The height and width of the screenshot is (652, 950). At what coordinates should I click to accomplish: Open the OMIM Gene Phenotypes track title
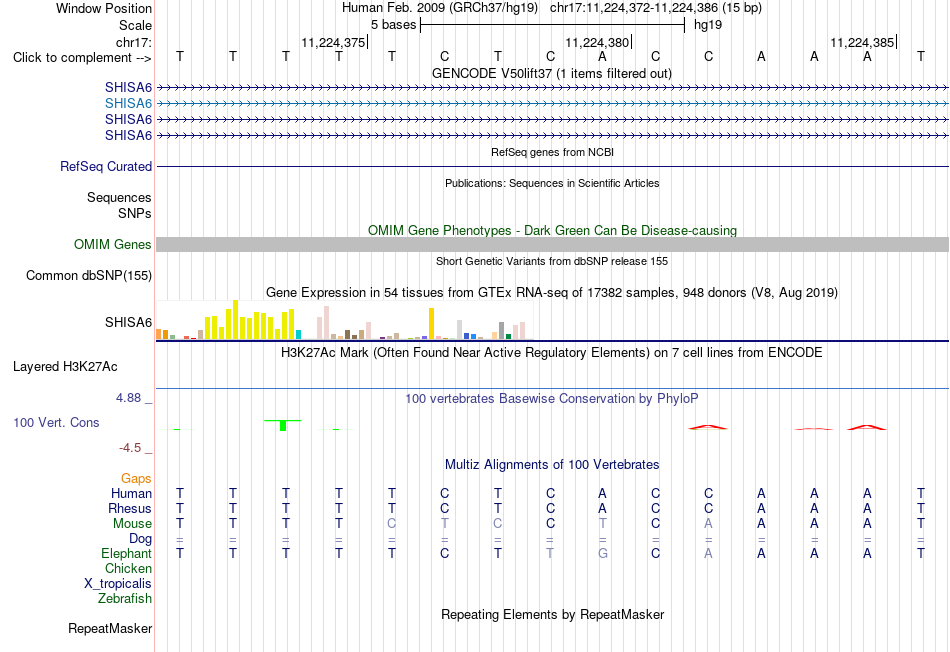click(x=552, y=230)
